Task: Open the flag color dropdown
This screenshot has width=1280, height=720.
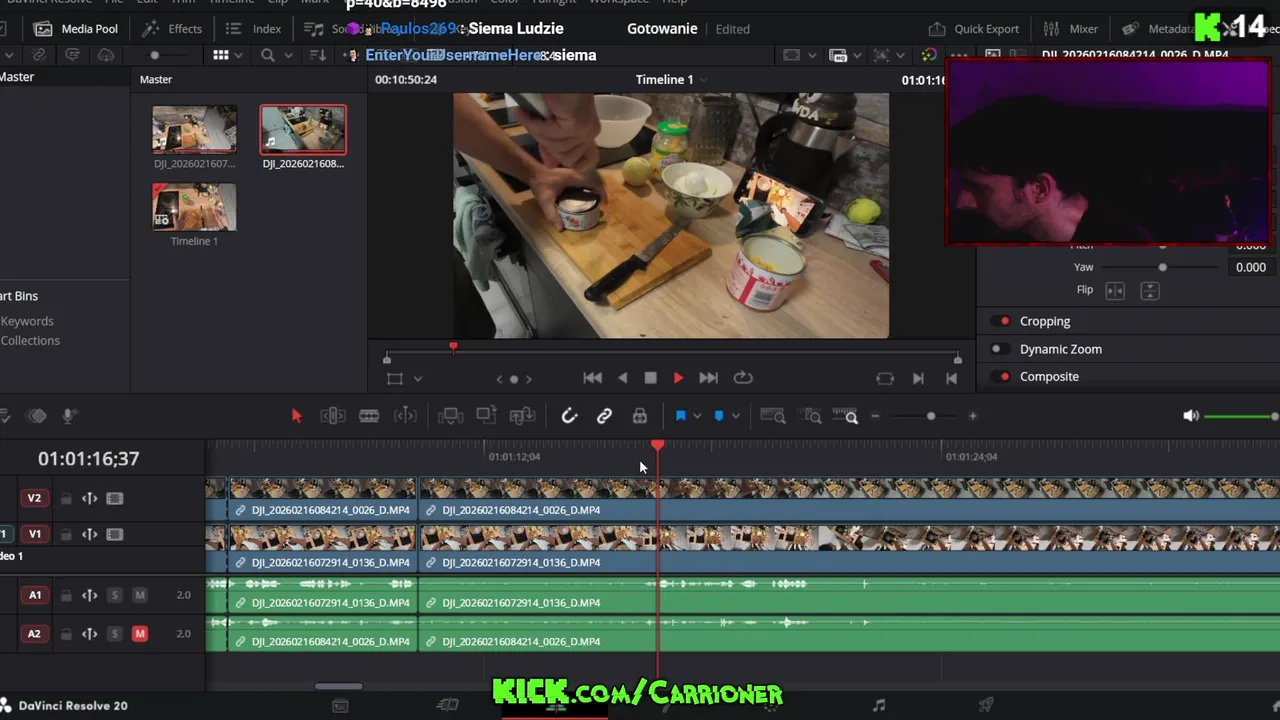Action: 697,416
